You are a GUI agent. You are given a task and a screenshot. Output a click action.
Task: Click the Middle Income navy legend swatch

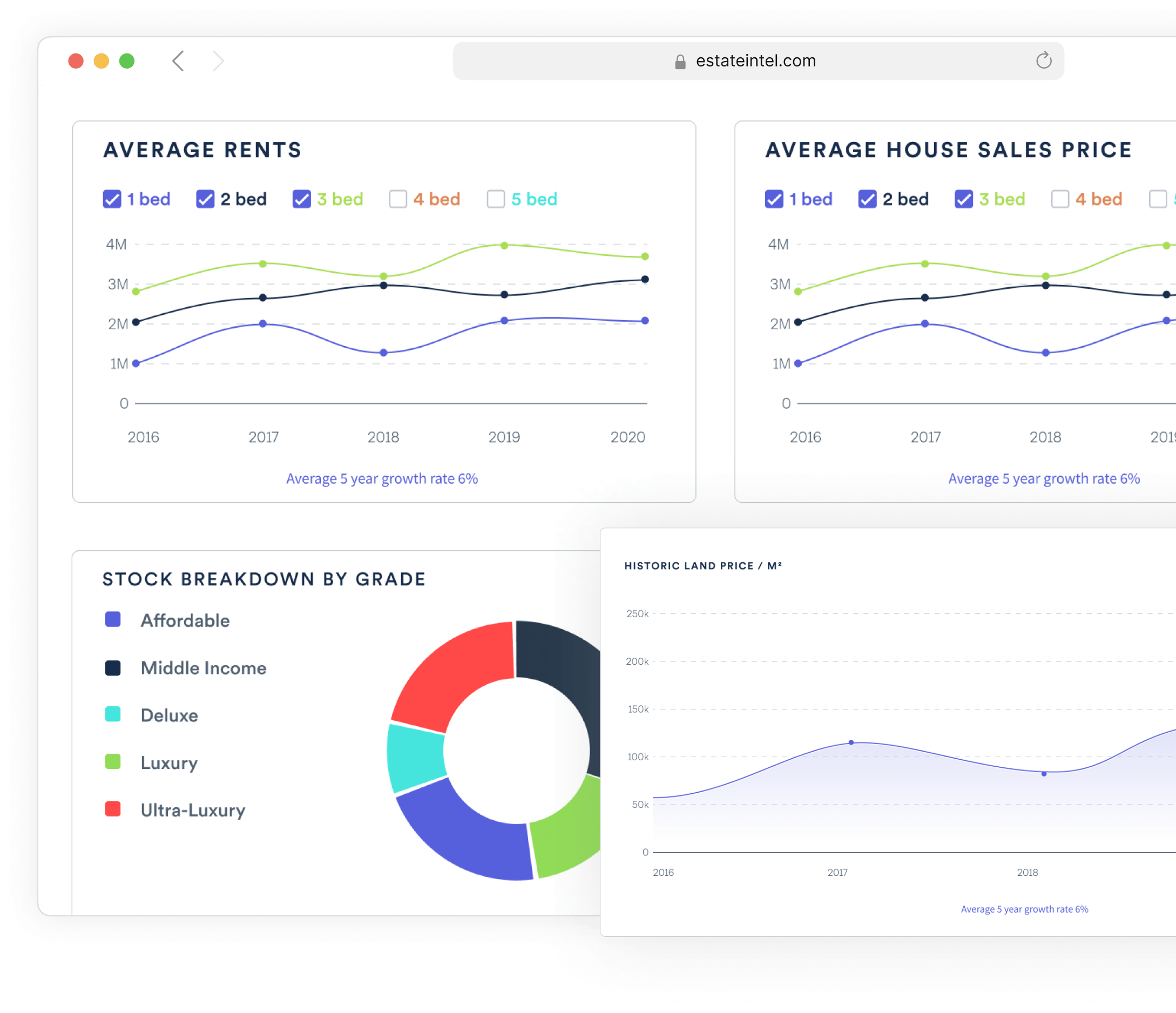(113, 668)
